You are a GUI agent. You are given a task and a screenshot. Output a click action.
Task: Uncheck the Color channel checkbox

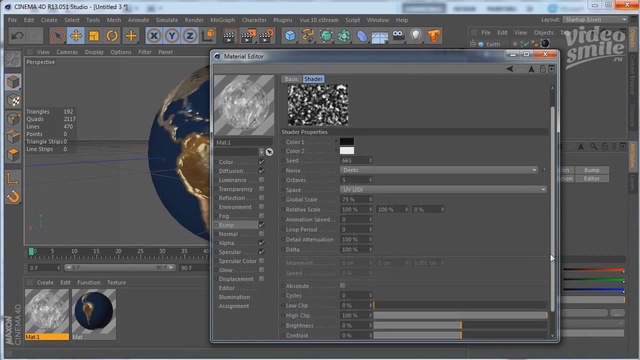coord(261,162)
